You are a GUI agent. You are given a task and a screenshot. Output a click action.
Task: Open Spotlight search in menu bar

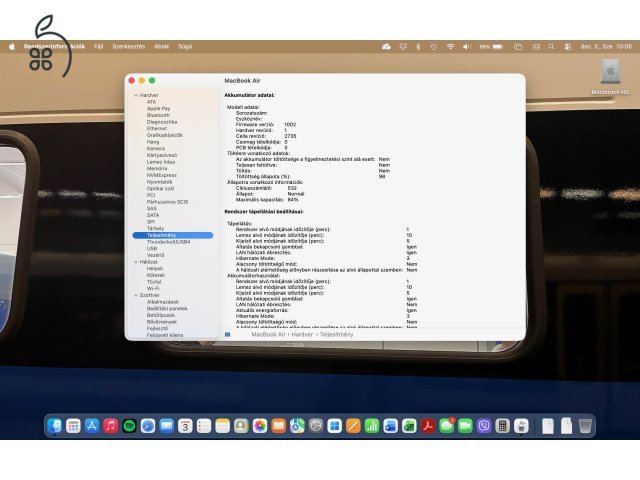coord(551,47)
